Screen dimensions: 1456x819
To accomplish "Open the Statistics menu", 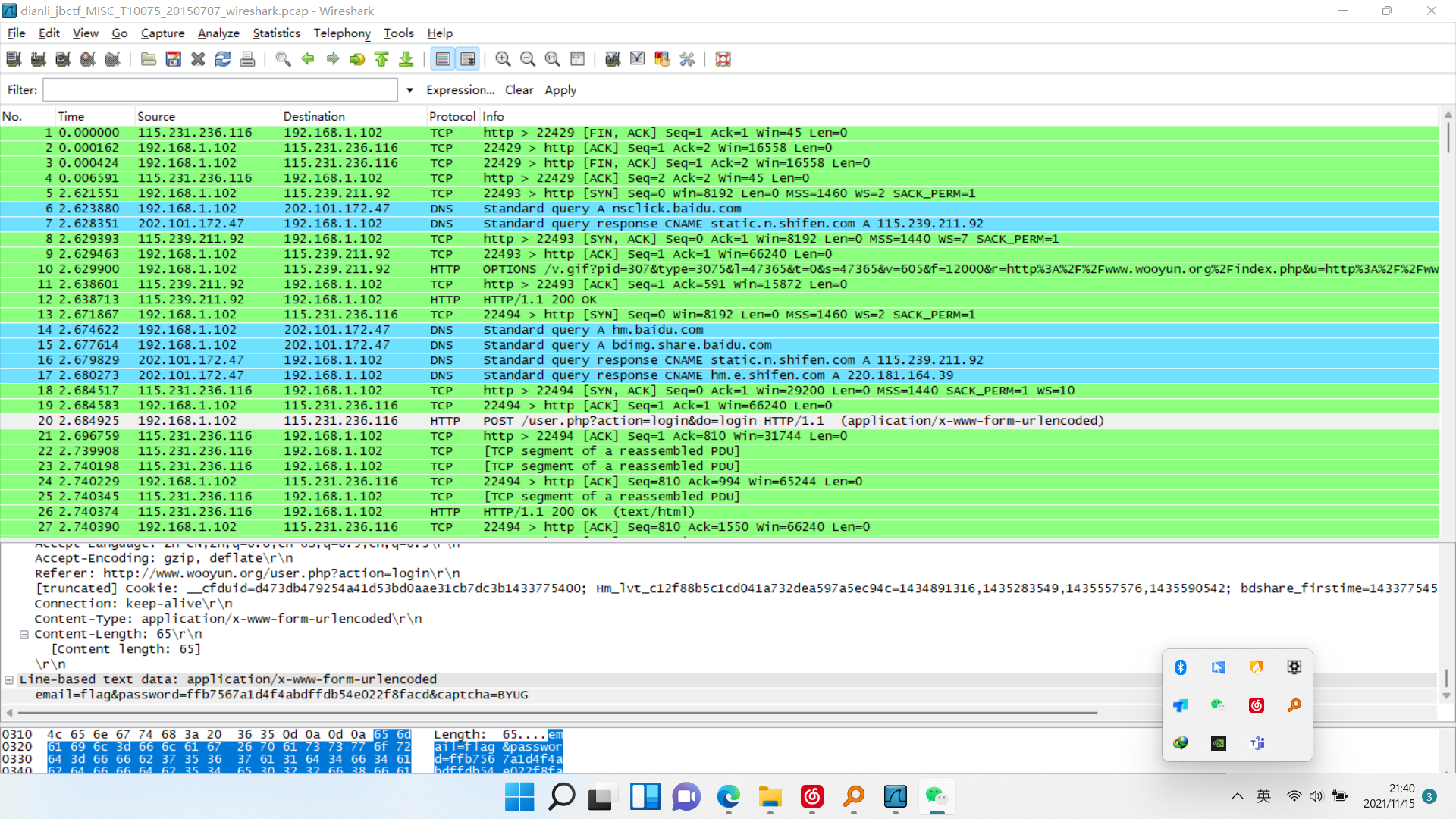I will tap(276, 33).
